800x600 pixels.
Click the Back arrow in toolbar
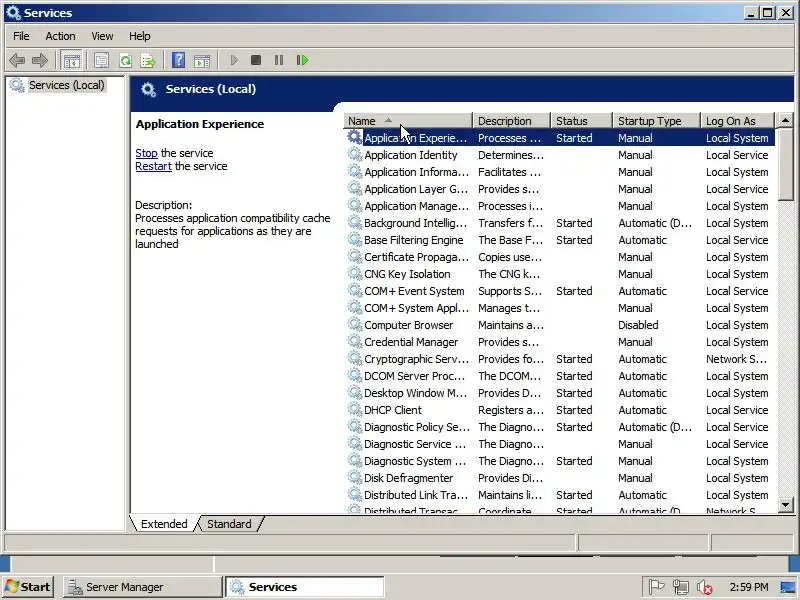[x=17, y=60]
